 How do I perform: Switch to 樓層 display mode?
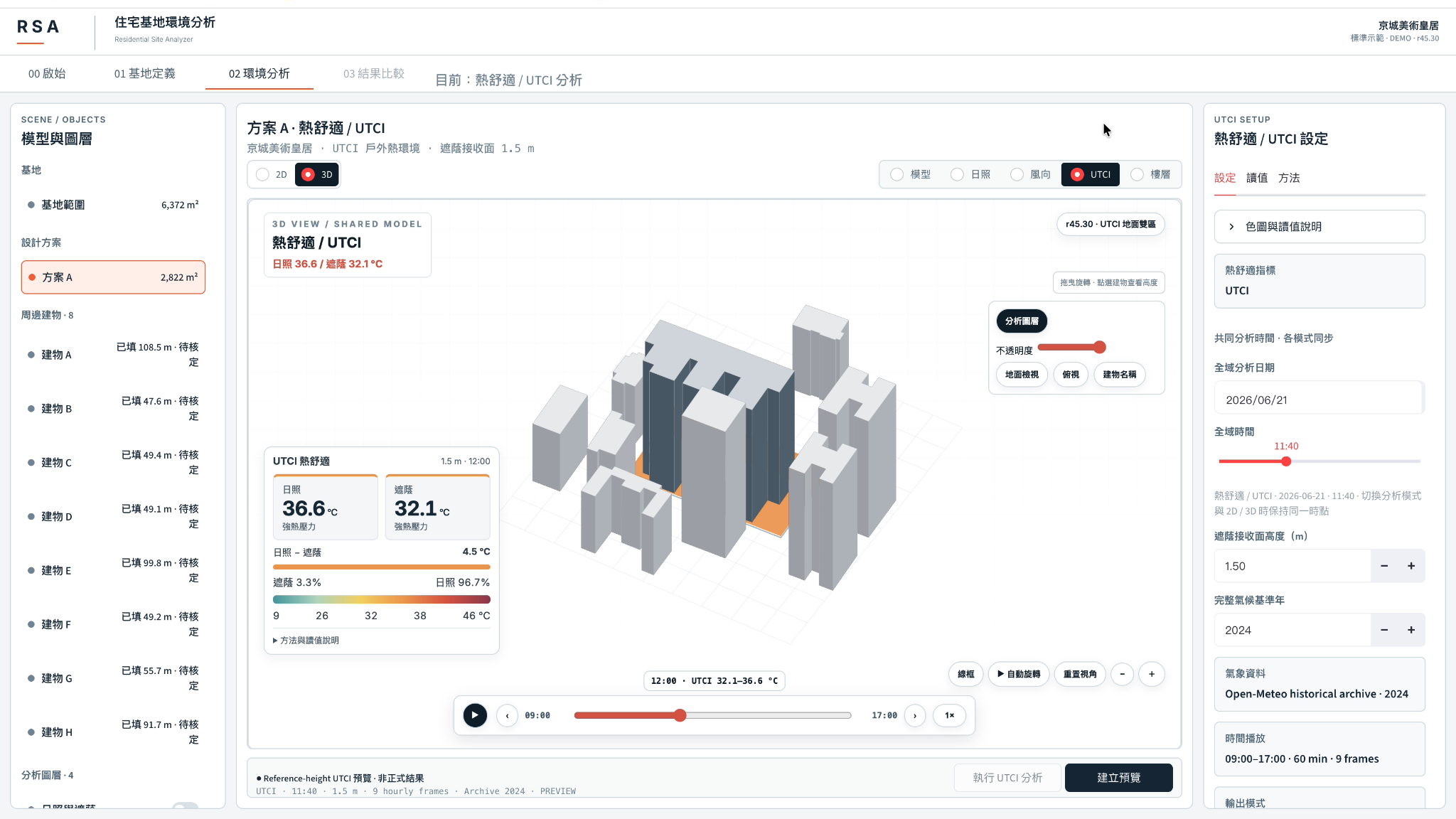[x=1150, y=174]
